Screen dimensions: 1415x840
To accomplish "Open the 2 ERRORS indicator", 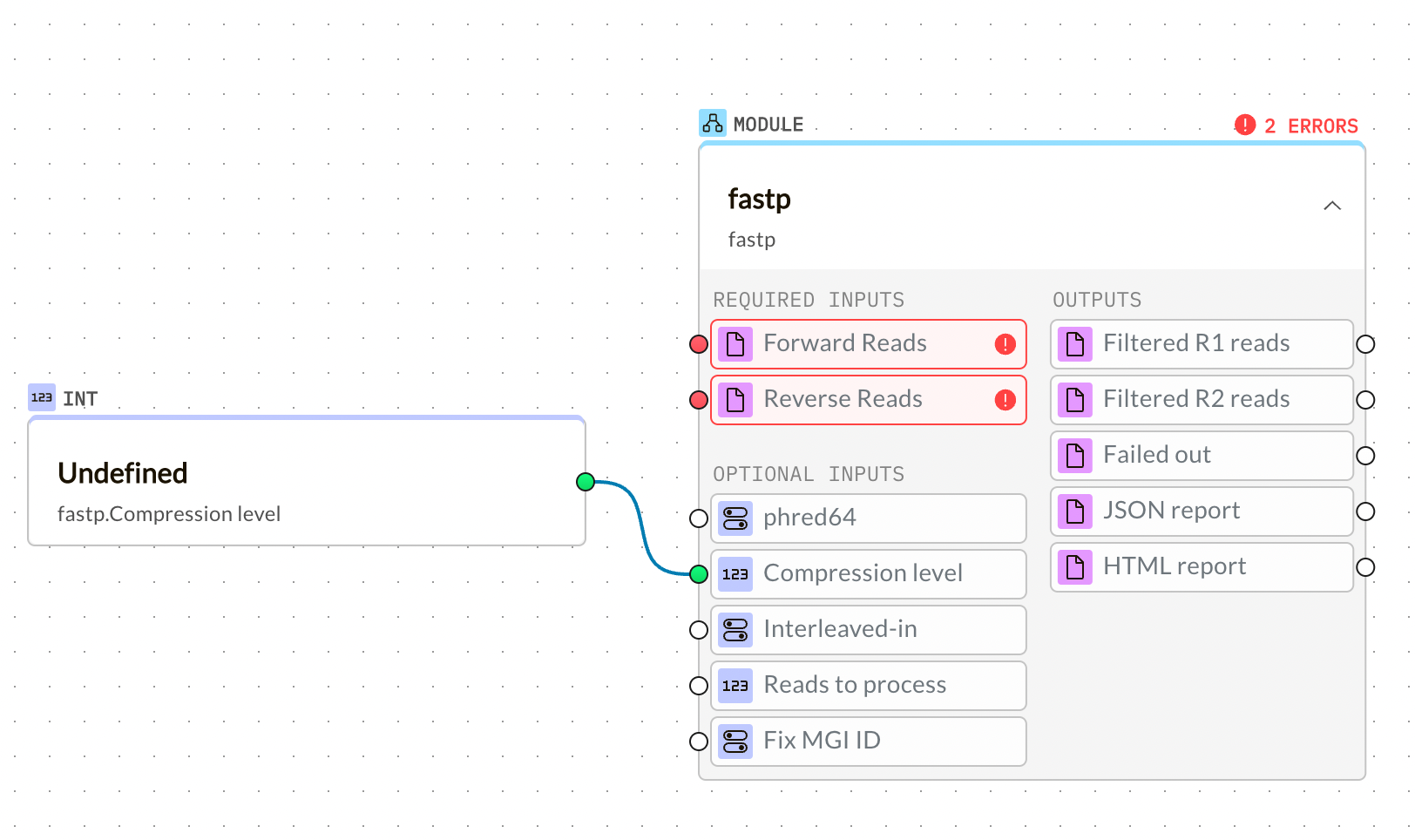I will coord(1297,125).
